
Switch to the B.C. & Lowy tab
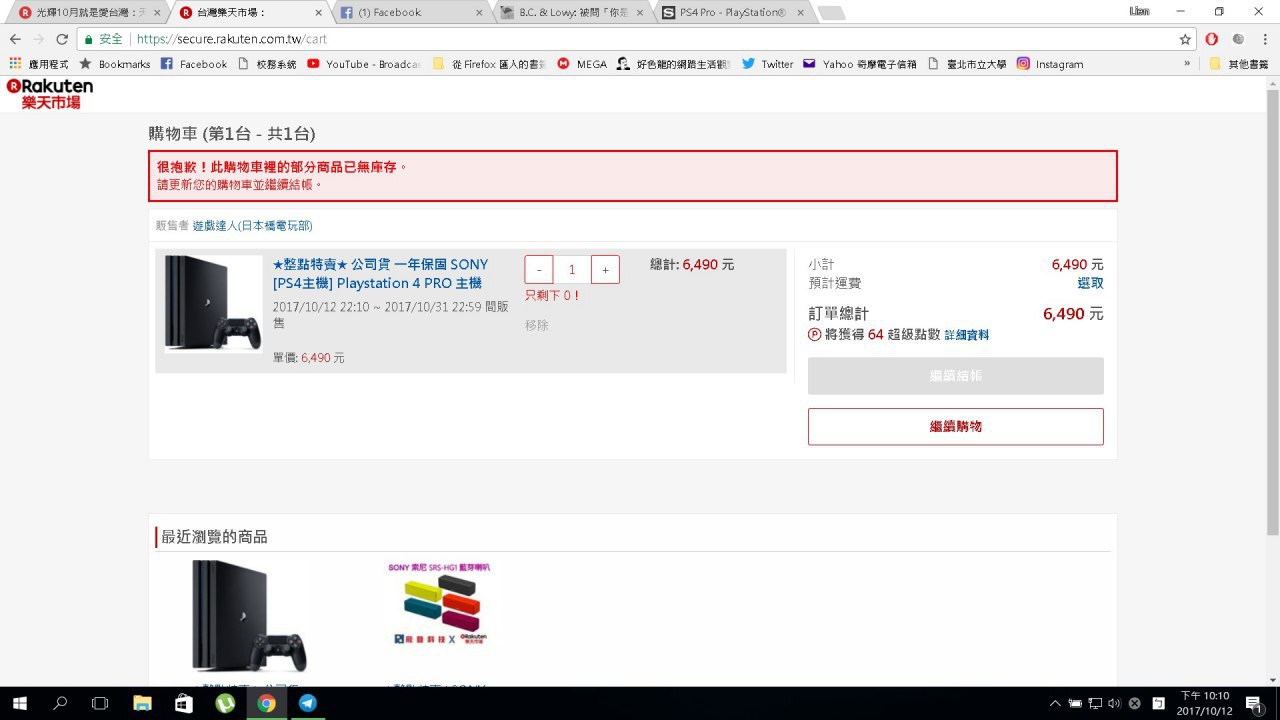[570, 12]
